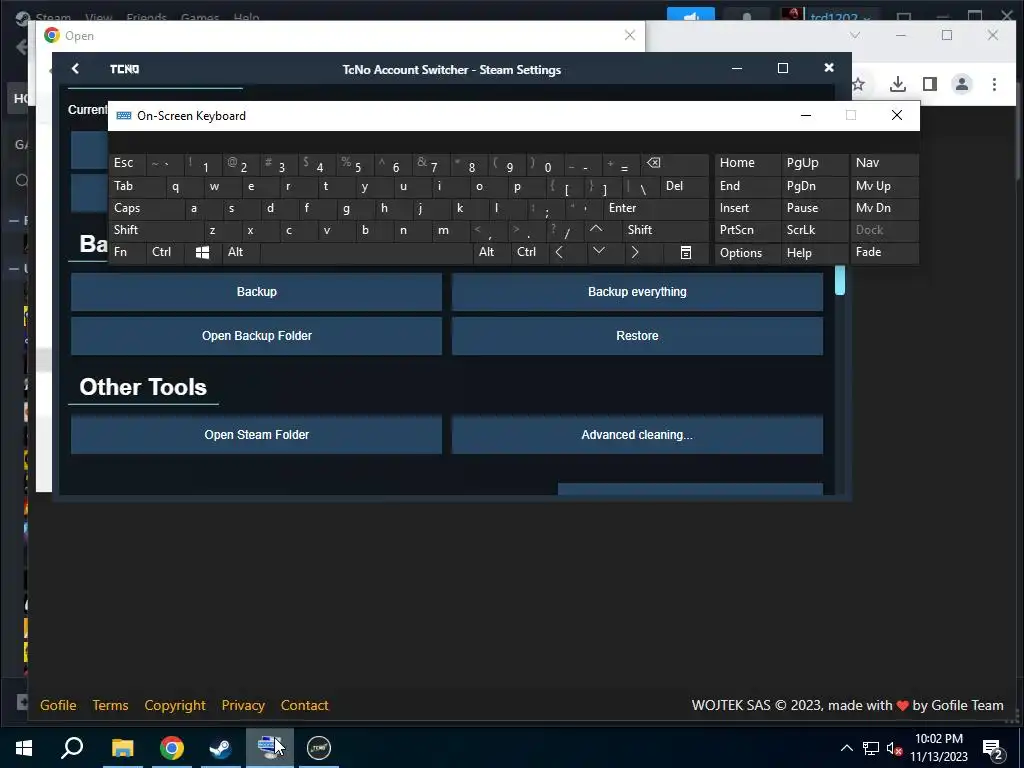The width and height of the screenshot is (1024, 768).
Task: Click Open Backup Folder button
Action: [x=257, y=336]
